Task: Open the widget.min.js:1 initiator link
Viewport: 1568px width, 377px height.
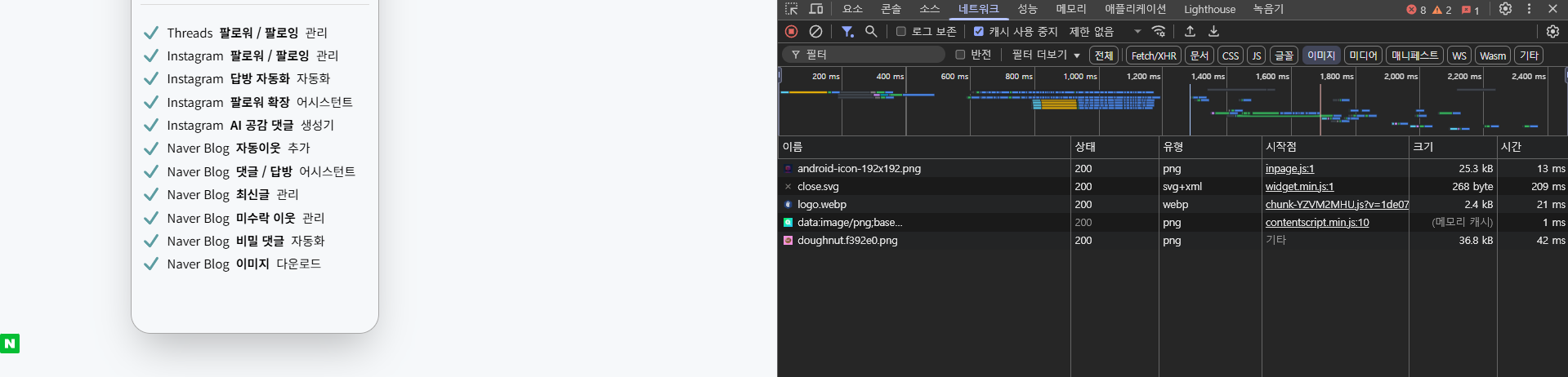Action: click(1299, 187)
